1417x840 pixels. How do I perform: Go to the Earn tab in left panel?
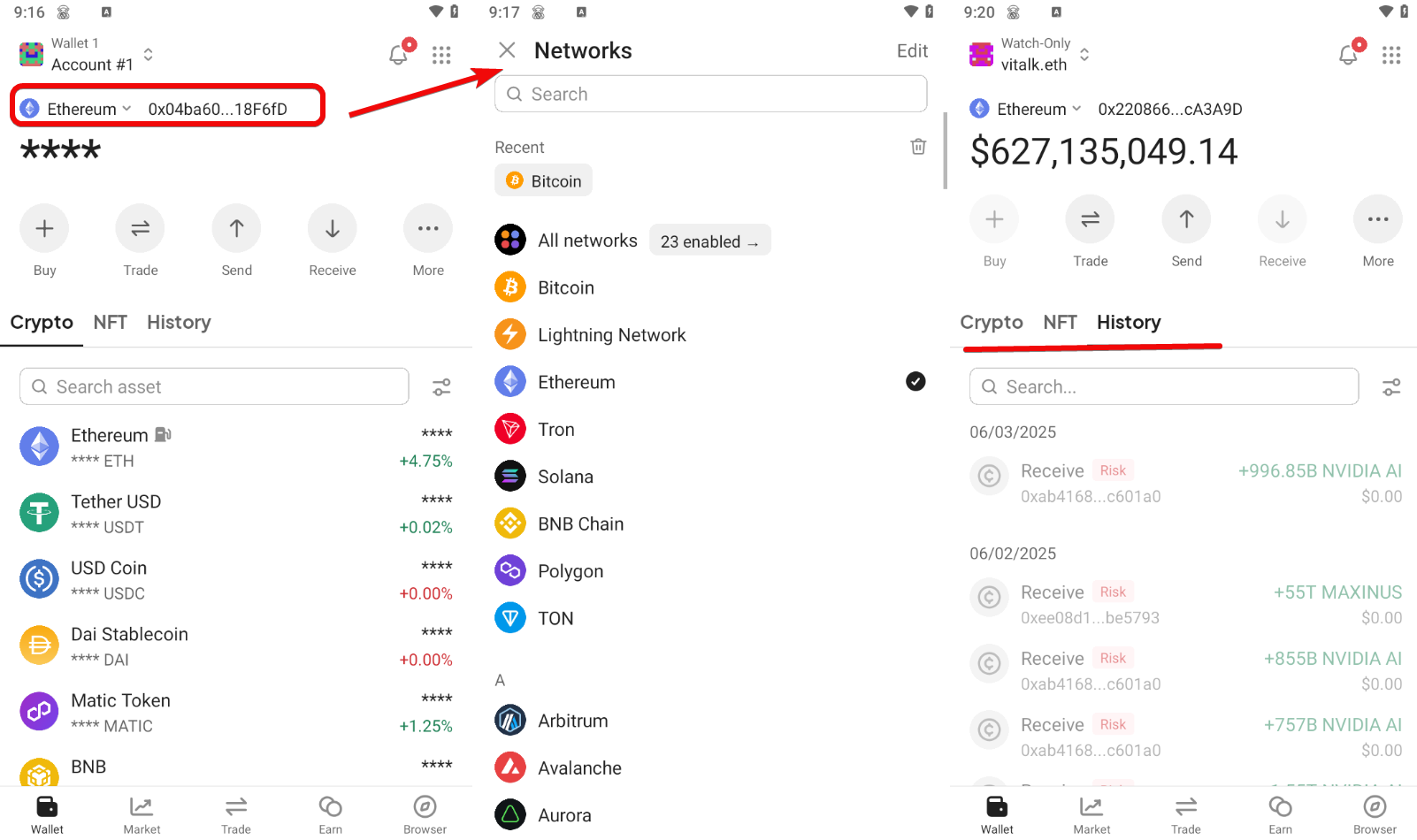click(x=330, y=814)
